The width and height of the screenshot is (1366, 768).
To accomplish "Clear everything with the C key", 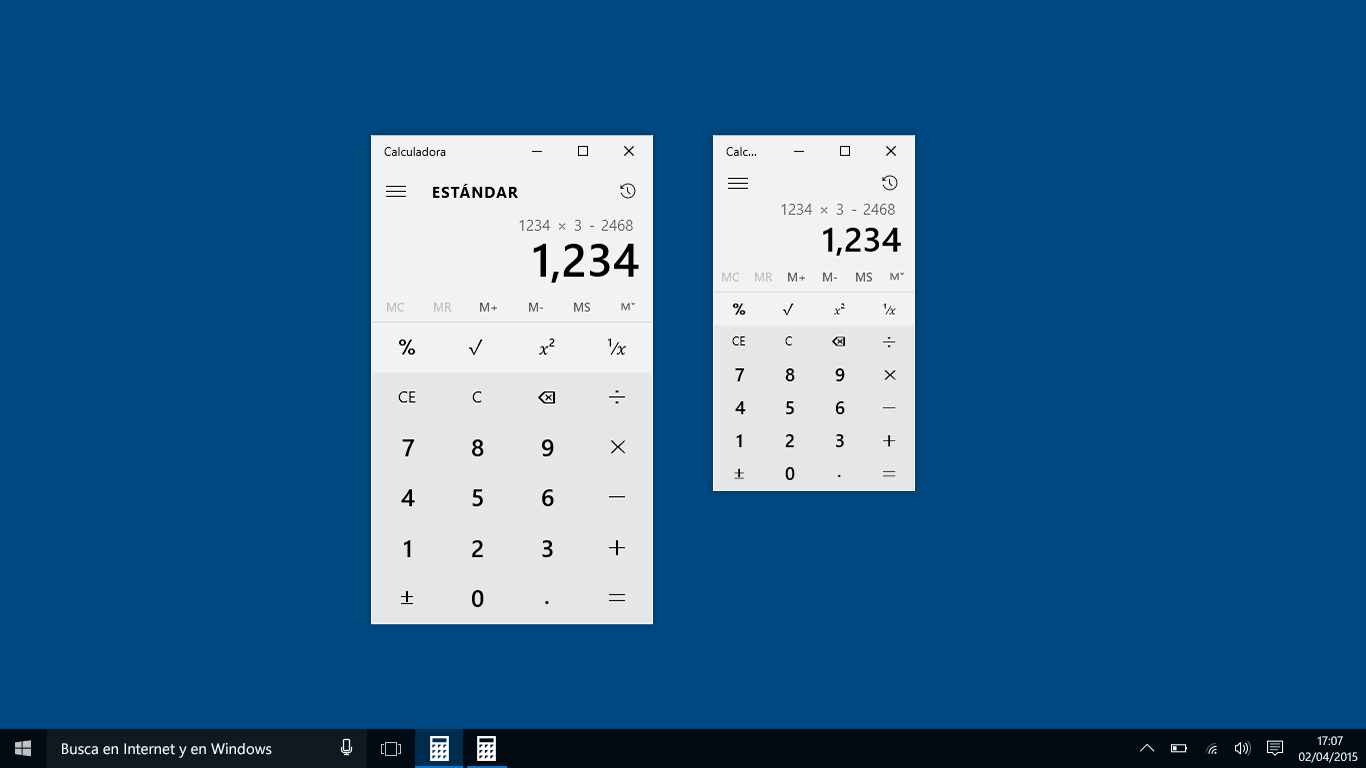I will 476,397.
